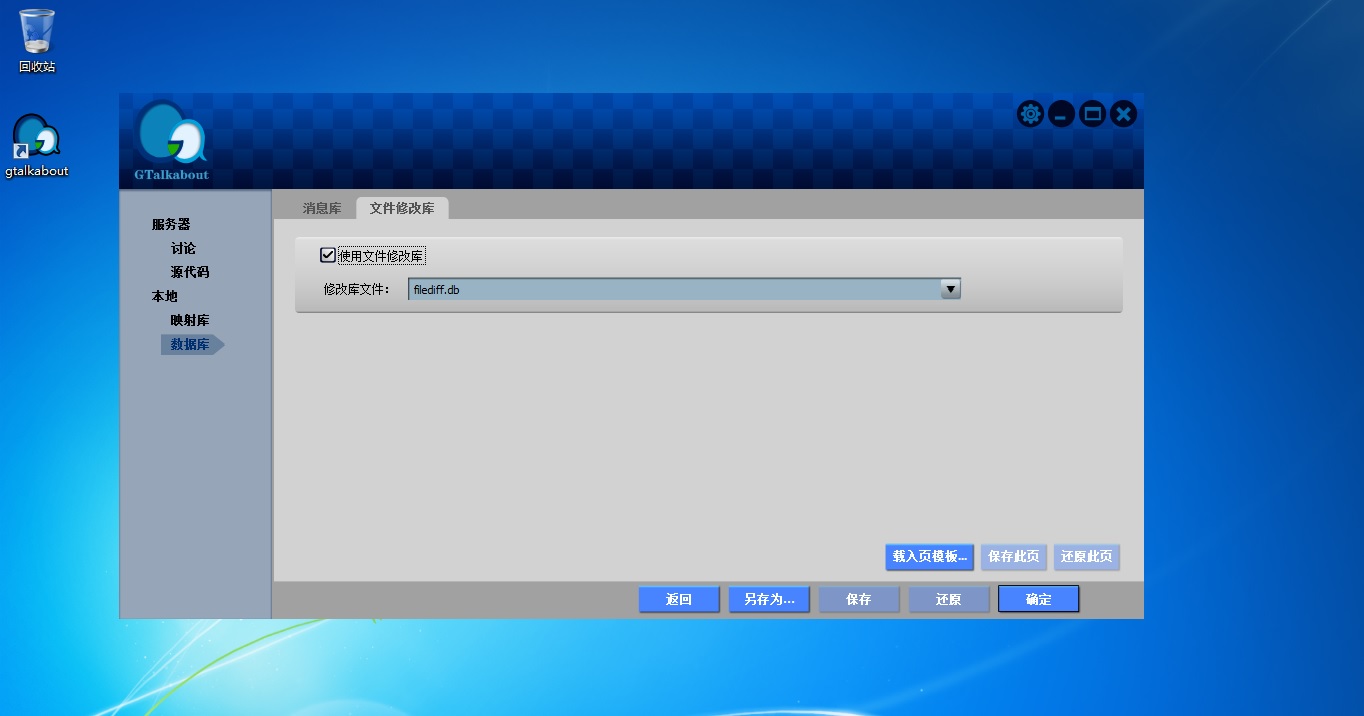1364x716 pixels.
Task: Click the 还原 button in bottom bar
Action: pos(949,599)
